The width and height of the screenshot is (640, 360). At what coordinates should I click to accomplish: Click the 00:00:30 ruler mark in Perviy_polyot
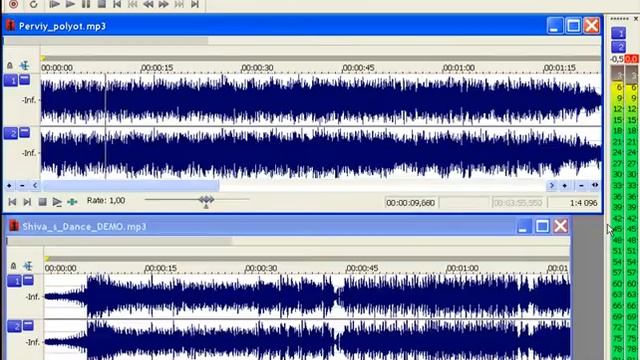pos(257,68)
